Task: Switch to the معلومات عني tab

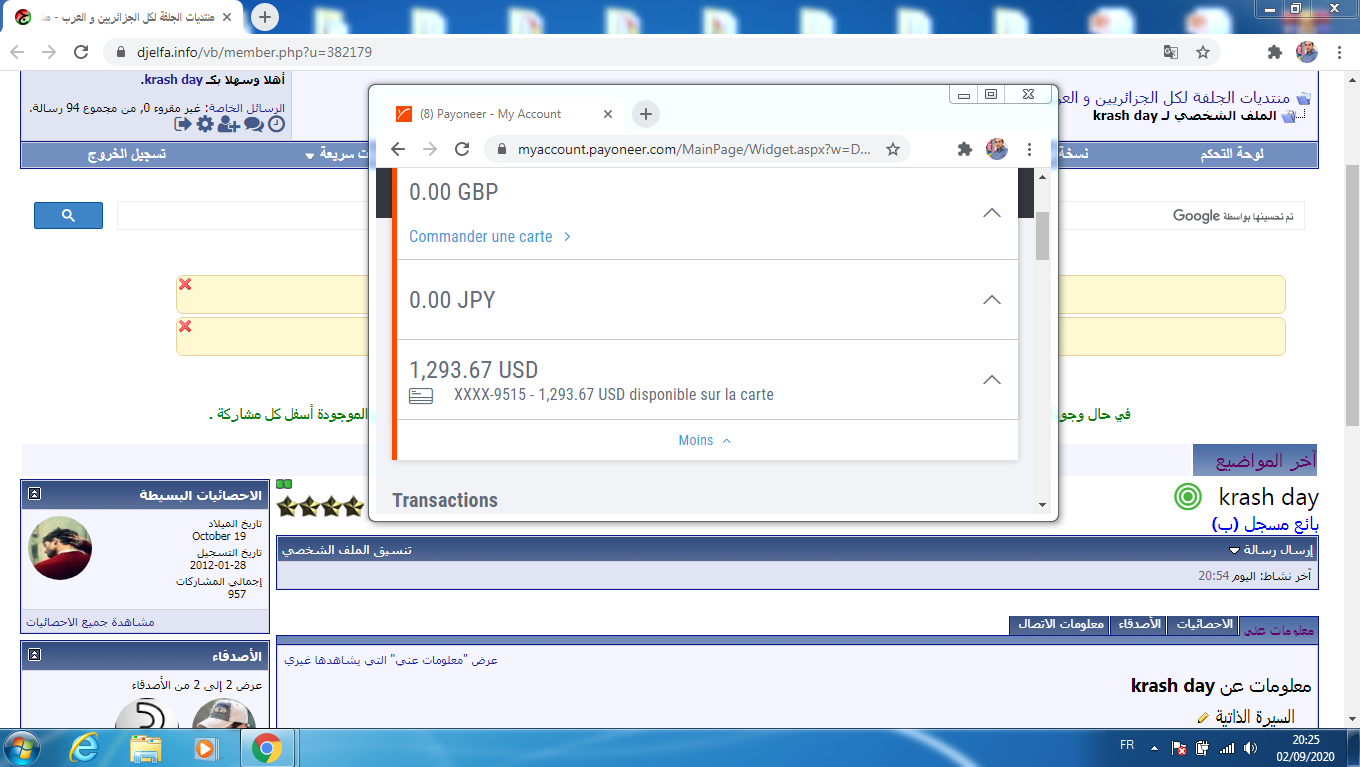Action: point(1279,629)
